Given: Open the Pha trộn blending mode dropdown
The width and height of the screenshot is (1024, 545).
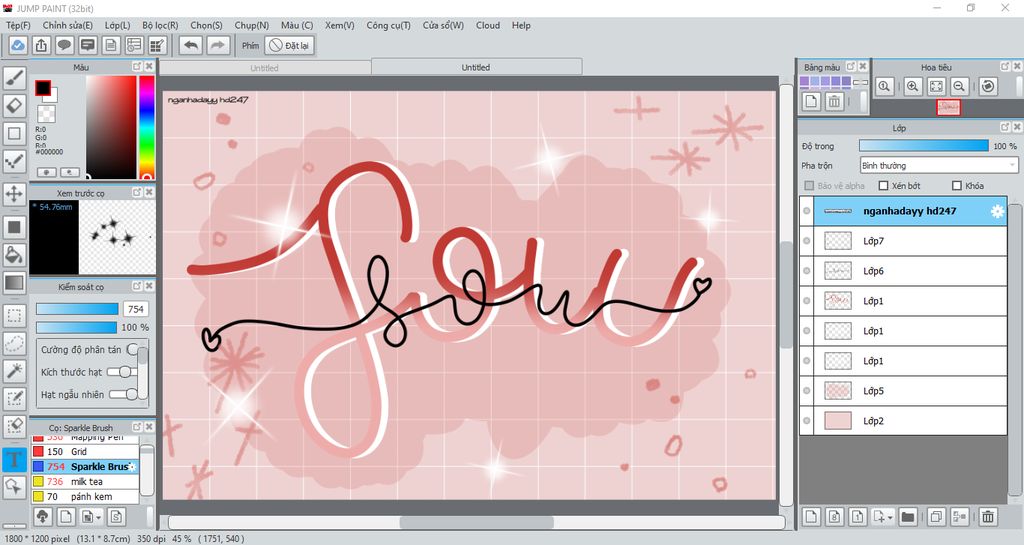Looking at the screenshot, I should 939,166.
